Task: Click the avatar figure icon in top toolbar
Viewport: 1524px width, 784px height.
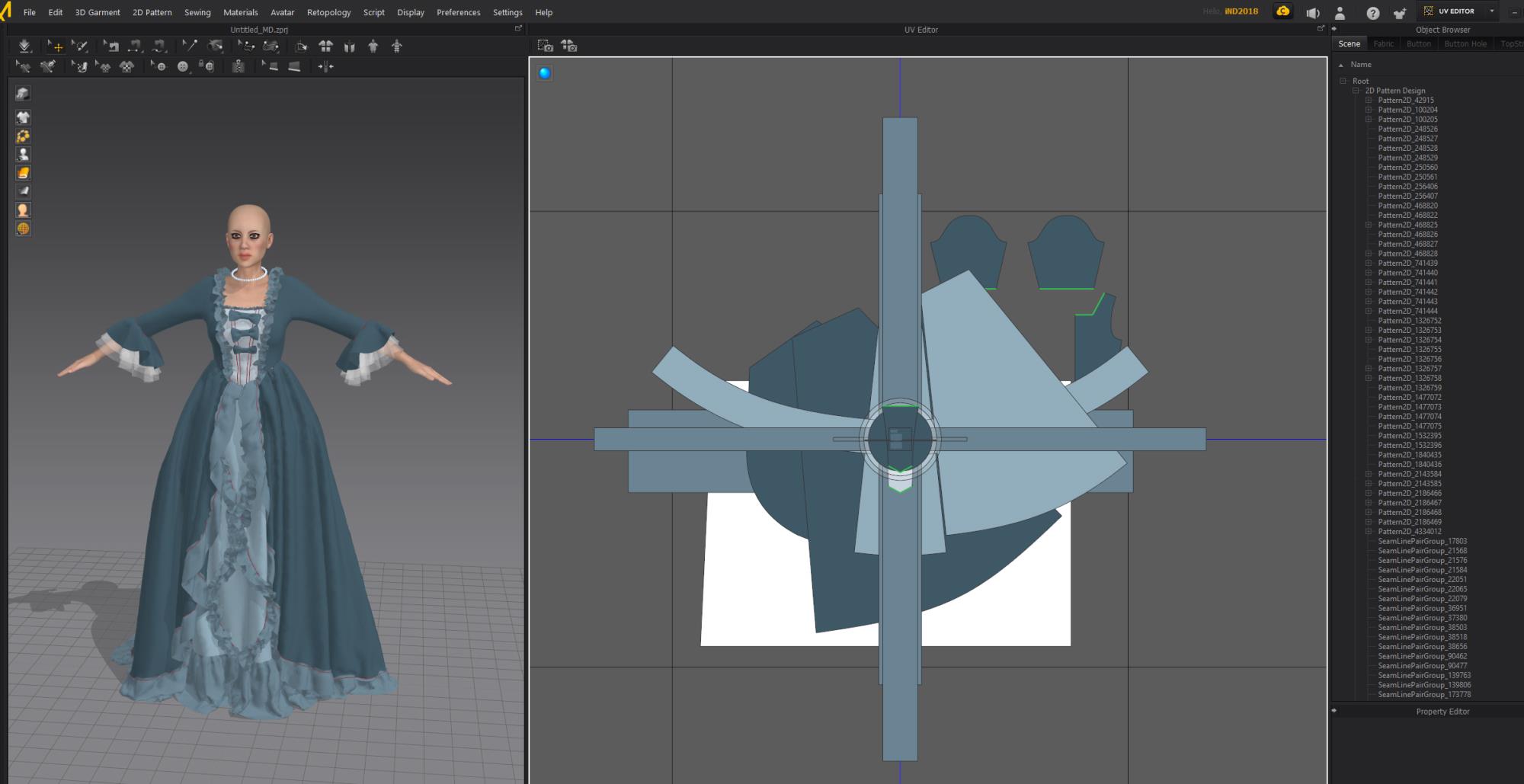Action: pos(373,46)
